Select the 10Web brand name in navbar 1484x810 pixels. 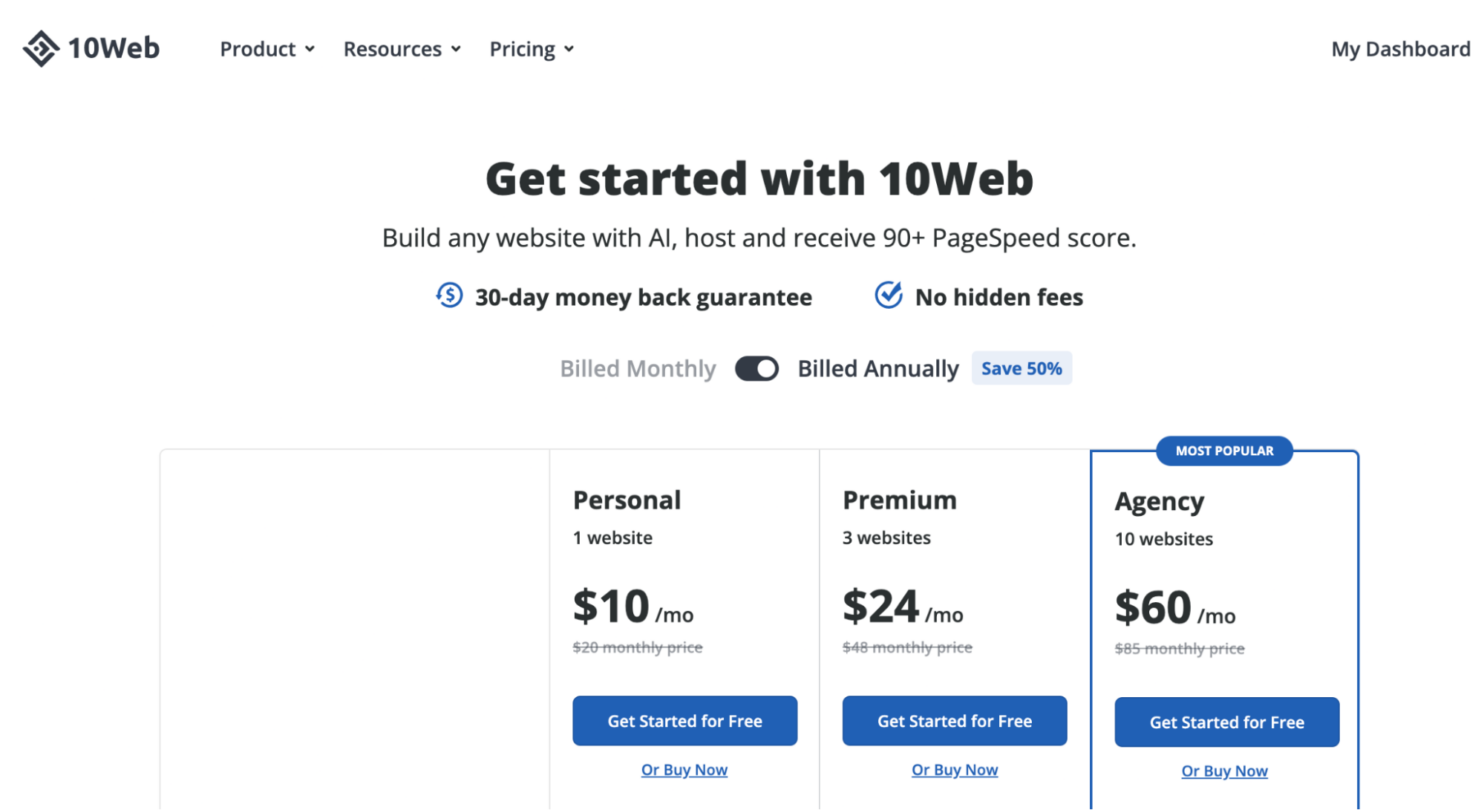click(x=115, y=47)
